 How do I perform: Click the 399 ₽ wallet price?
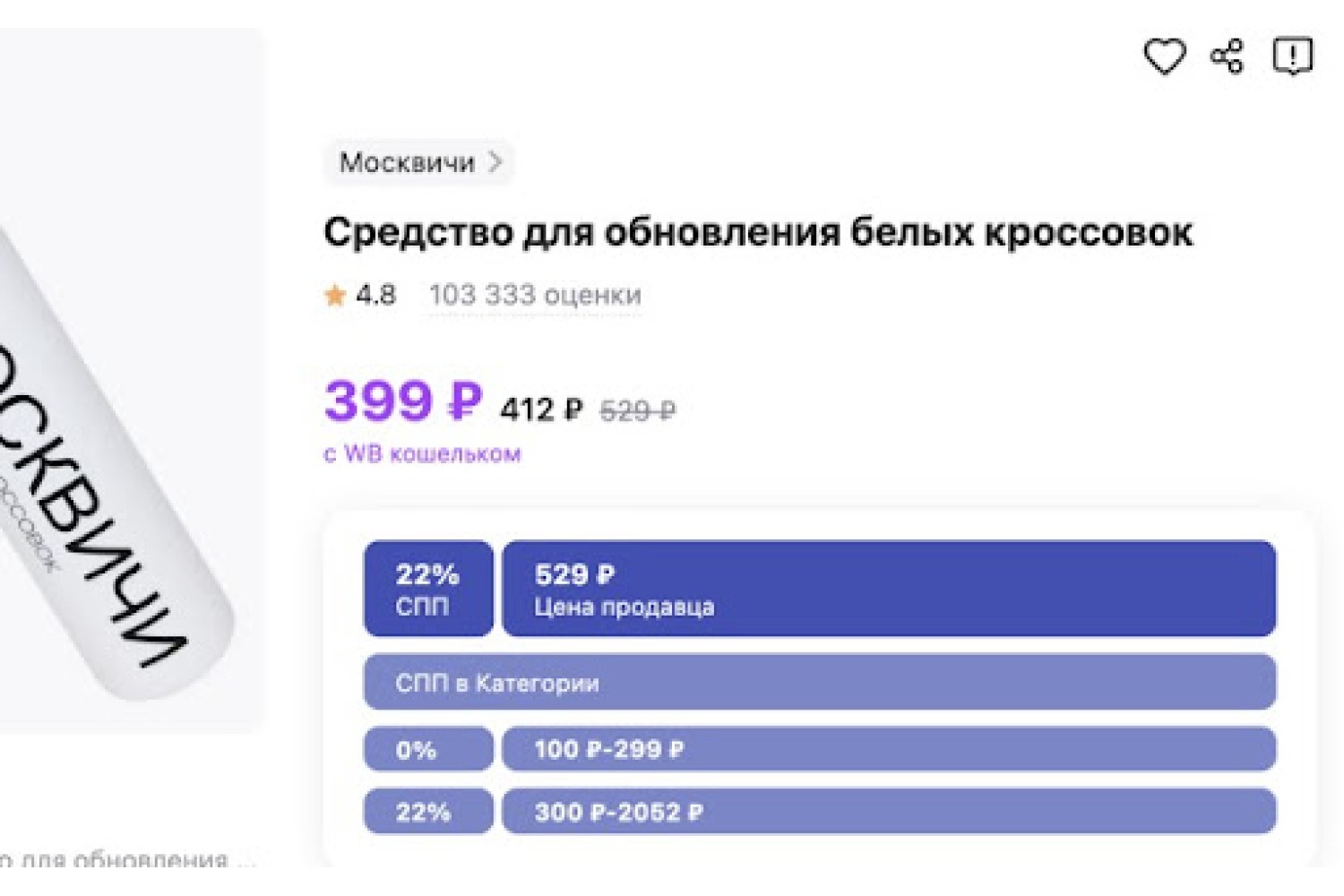coord(403,401)
